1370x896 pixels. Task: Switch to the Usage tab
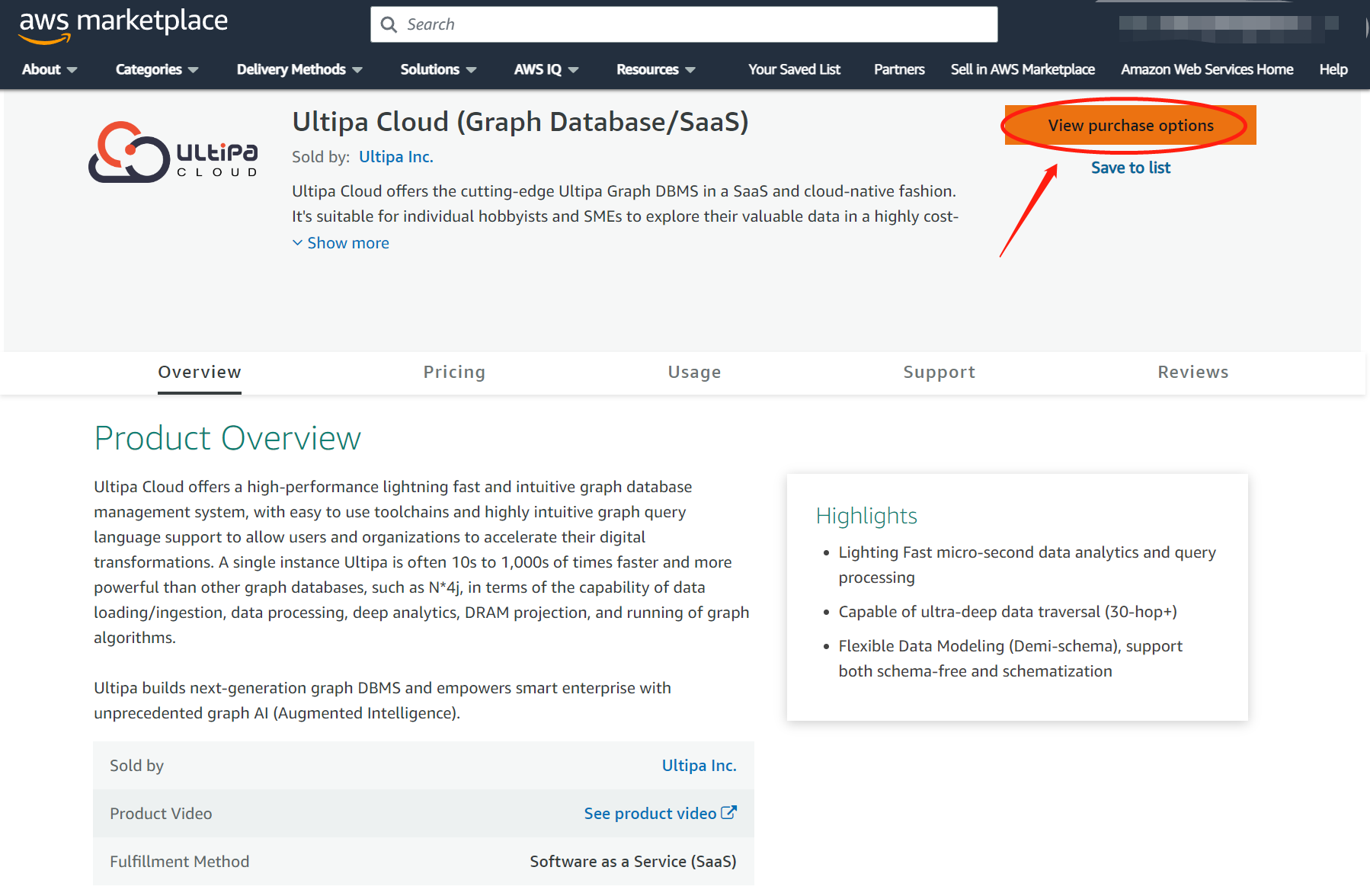coord(694,373)
